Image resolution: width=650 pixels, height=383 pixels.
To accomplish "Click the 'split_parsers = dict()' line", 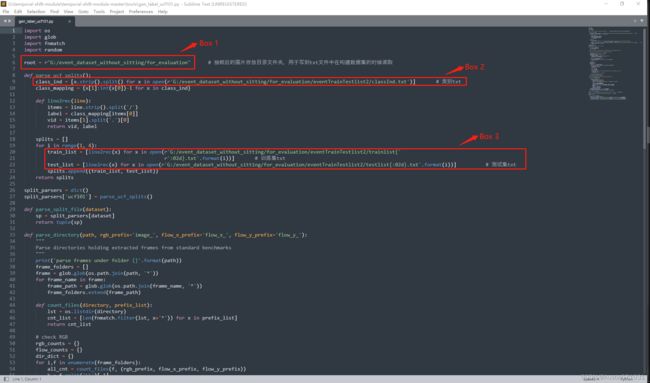I will 56,190.
